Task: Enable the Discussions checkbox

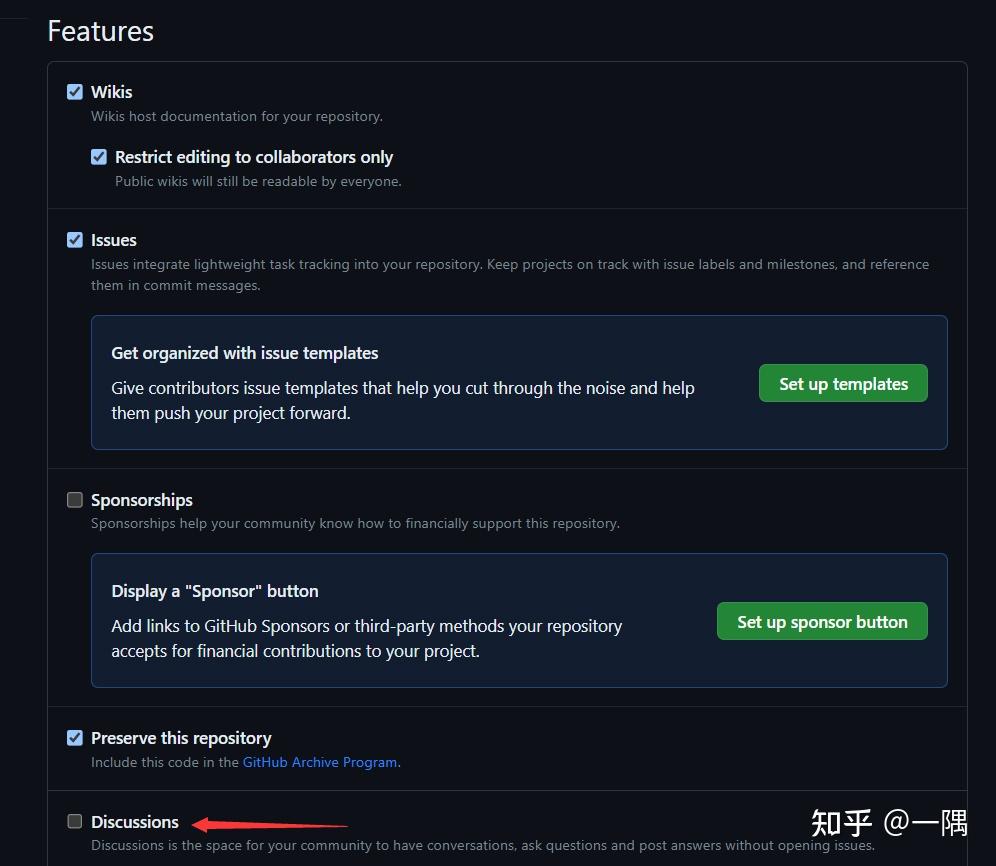Action: click(75, 822)
